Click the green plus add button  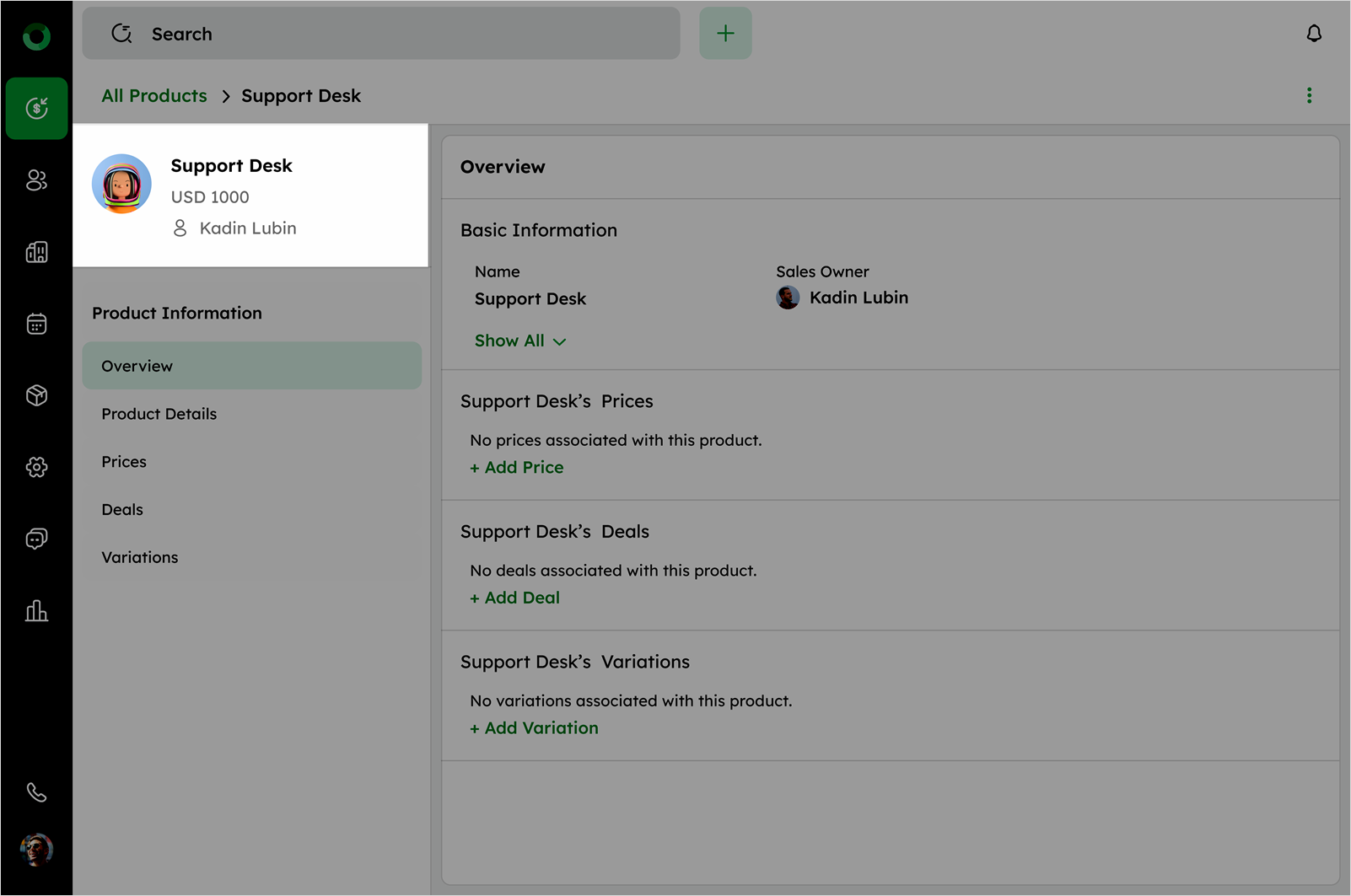click(725, 34)
